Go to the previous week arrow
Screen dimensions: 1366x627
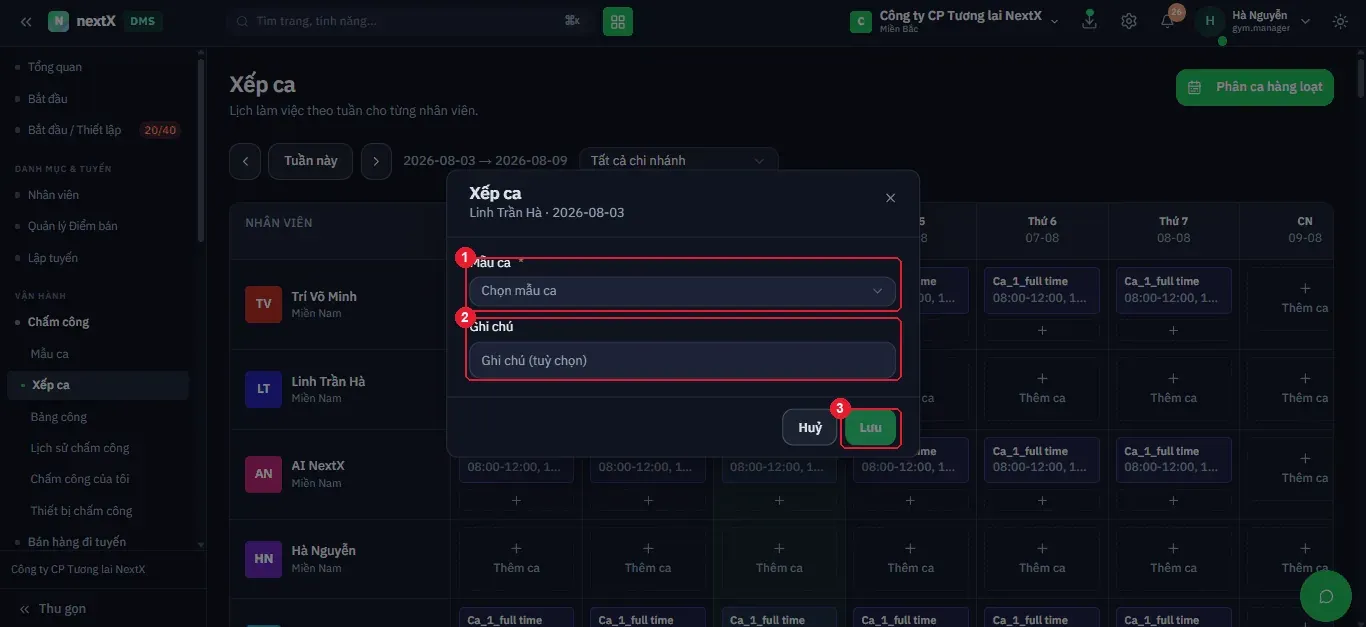(x=245, y=161)
